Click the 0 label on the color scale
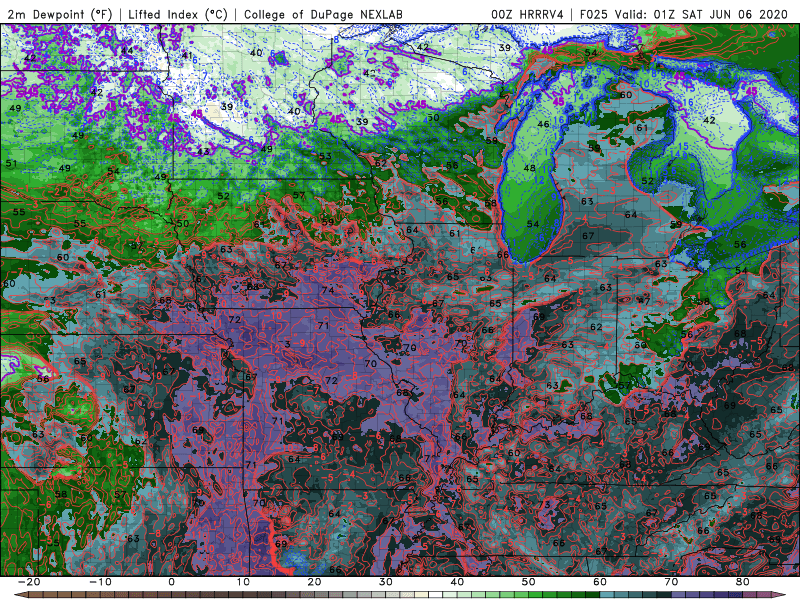The width and height of the screenshot is (800, 600). (171, 582)
